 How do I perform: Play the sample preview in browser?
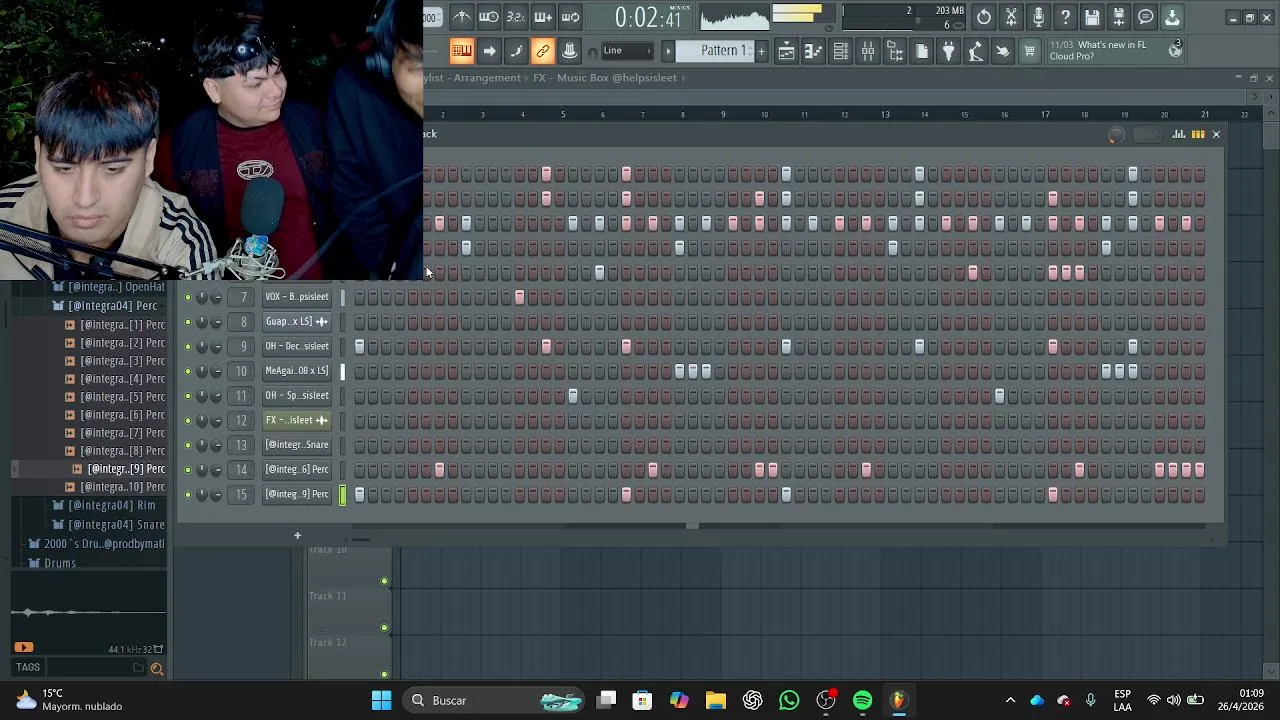click(x=24, y=648)
